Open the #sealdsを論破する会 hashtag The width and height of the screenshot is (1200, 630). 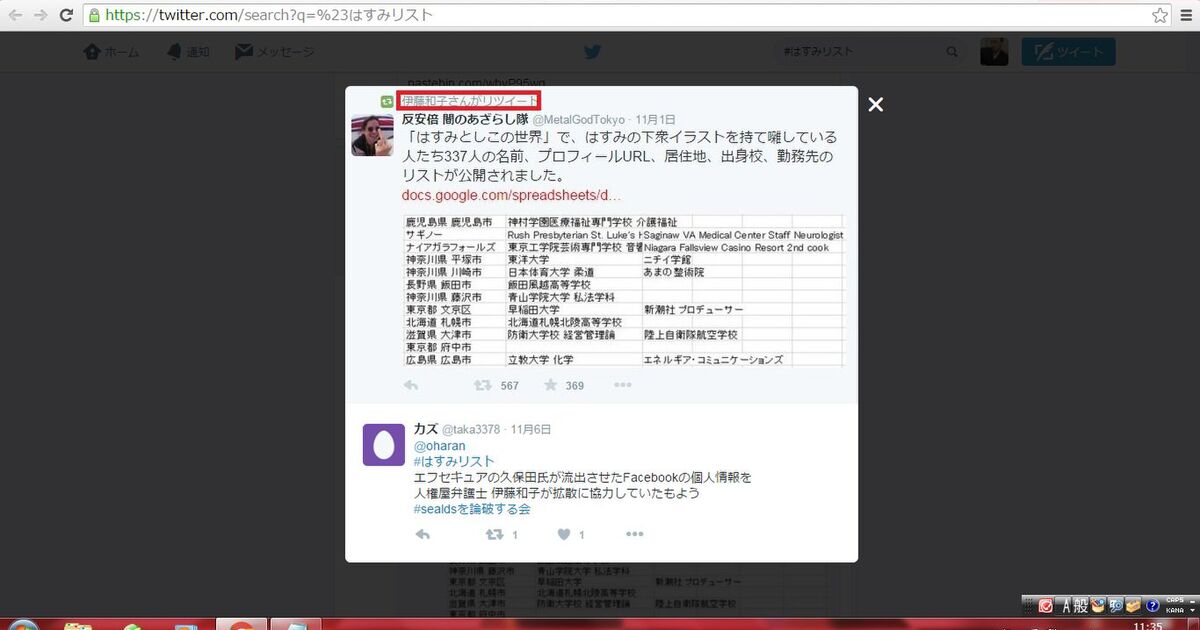pos(471,509)
